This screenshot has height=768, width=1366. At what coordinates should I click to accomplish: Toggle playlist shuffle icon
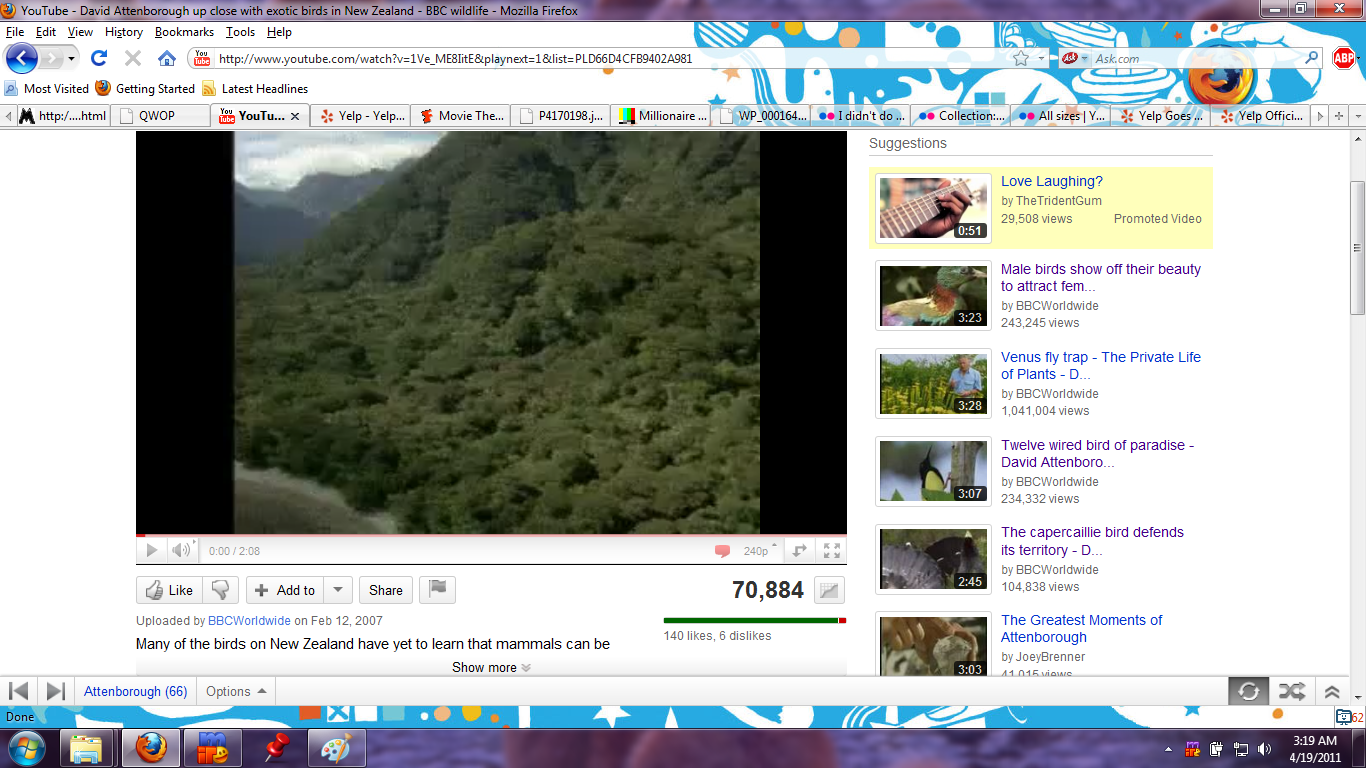tap(1291, 691)
